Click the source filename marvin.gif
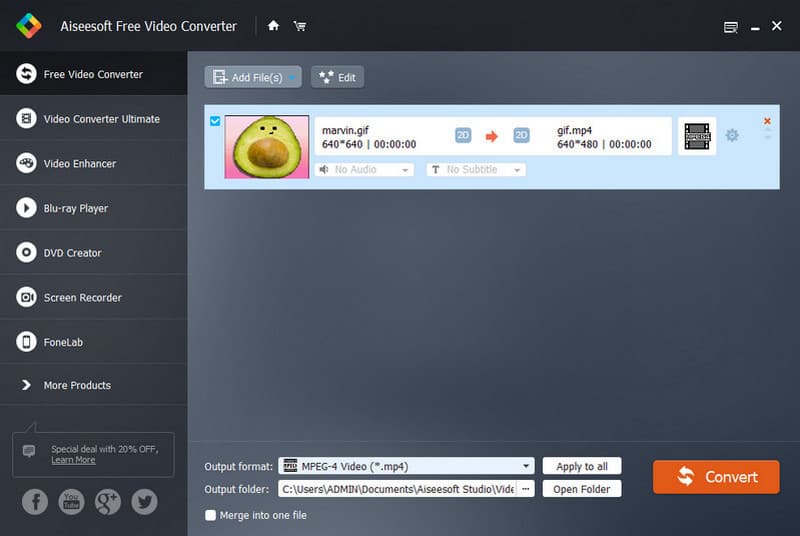 345,130
